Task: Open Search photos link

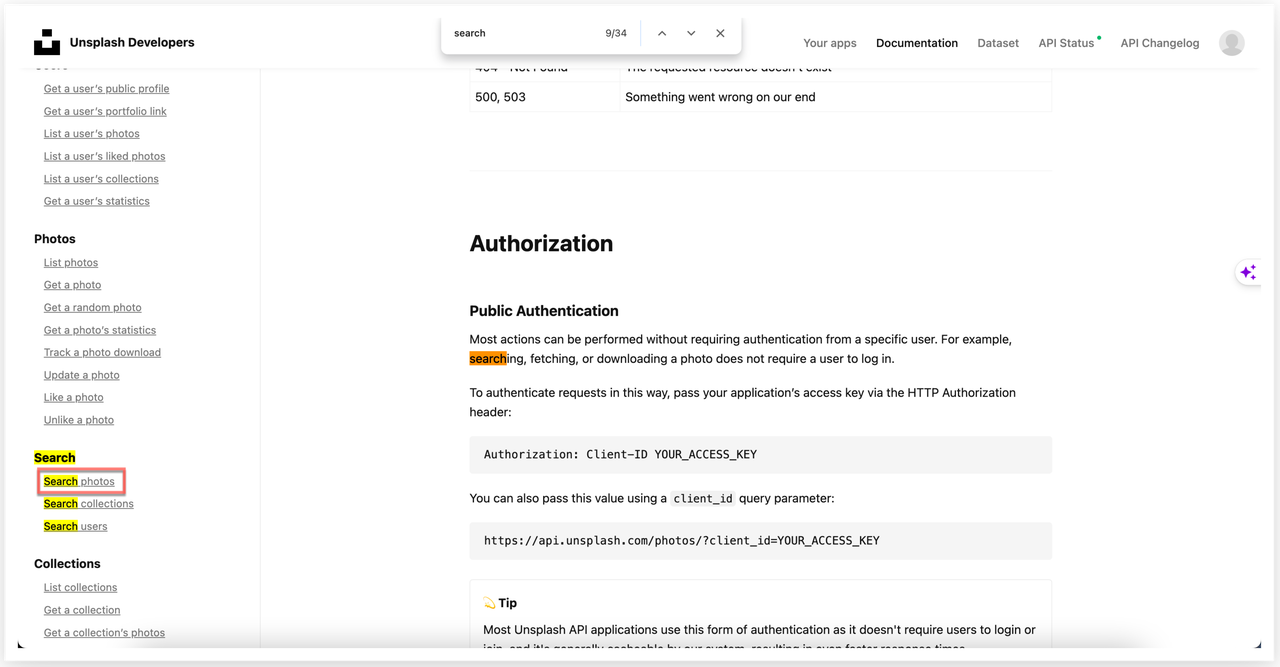Action: tap(79, 482)
